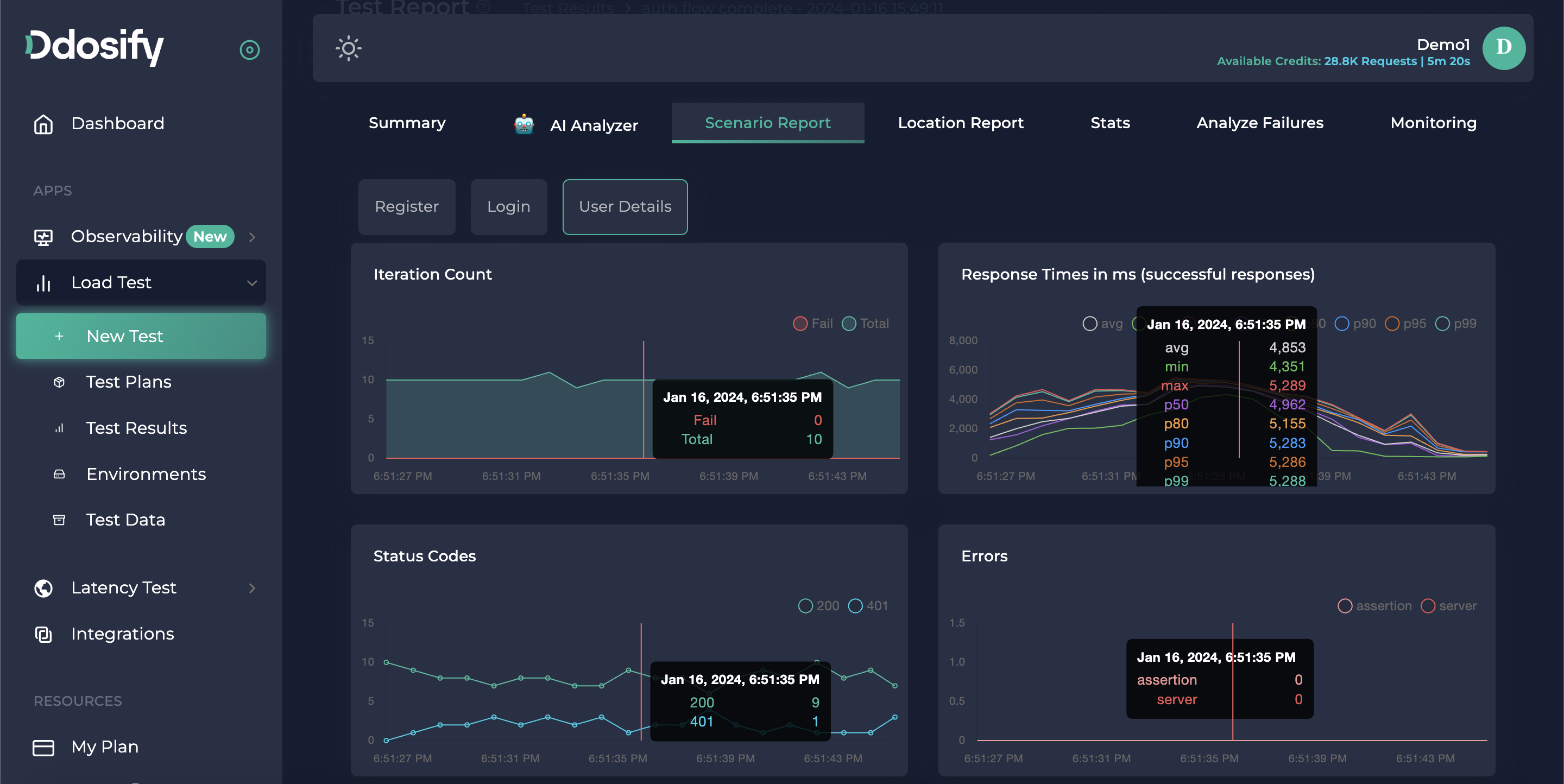The height and width of the screenshot is (784, 1564).
Task: Expand the Latency Test submenu chevron
Action: [252, 588]
